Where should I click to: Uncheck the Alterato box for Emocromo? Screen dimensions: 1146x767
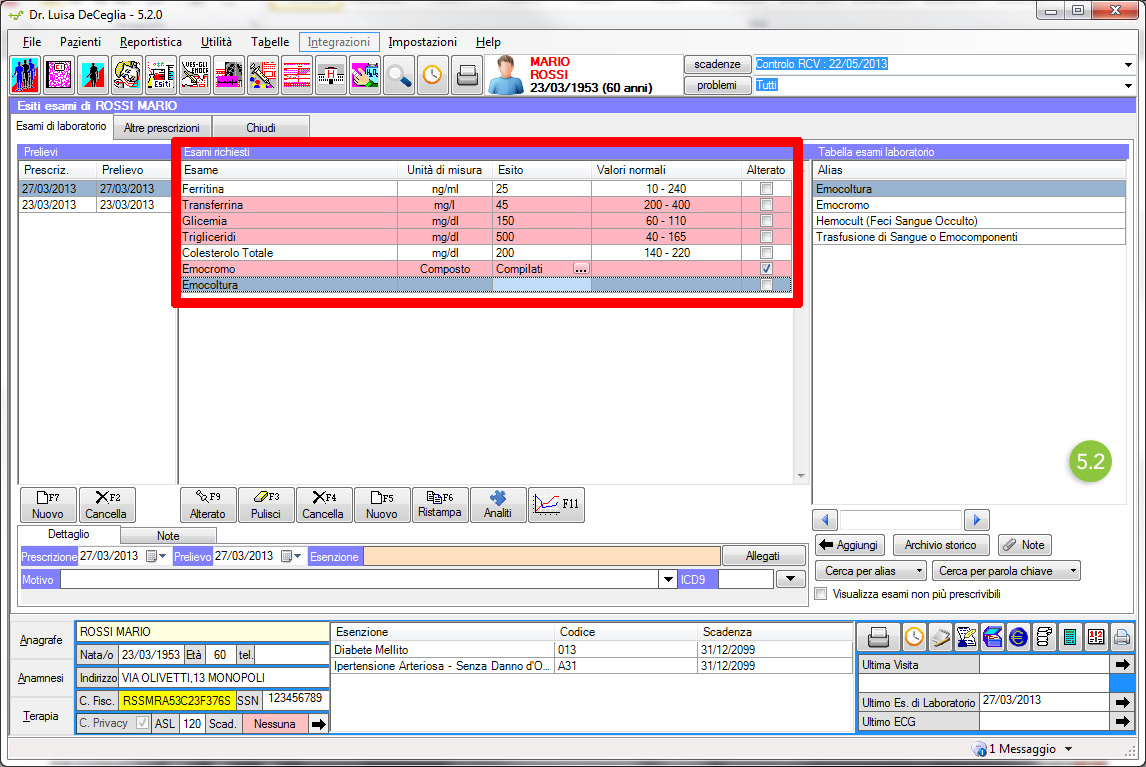coord(766,269)
